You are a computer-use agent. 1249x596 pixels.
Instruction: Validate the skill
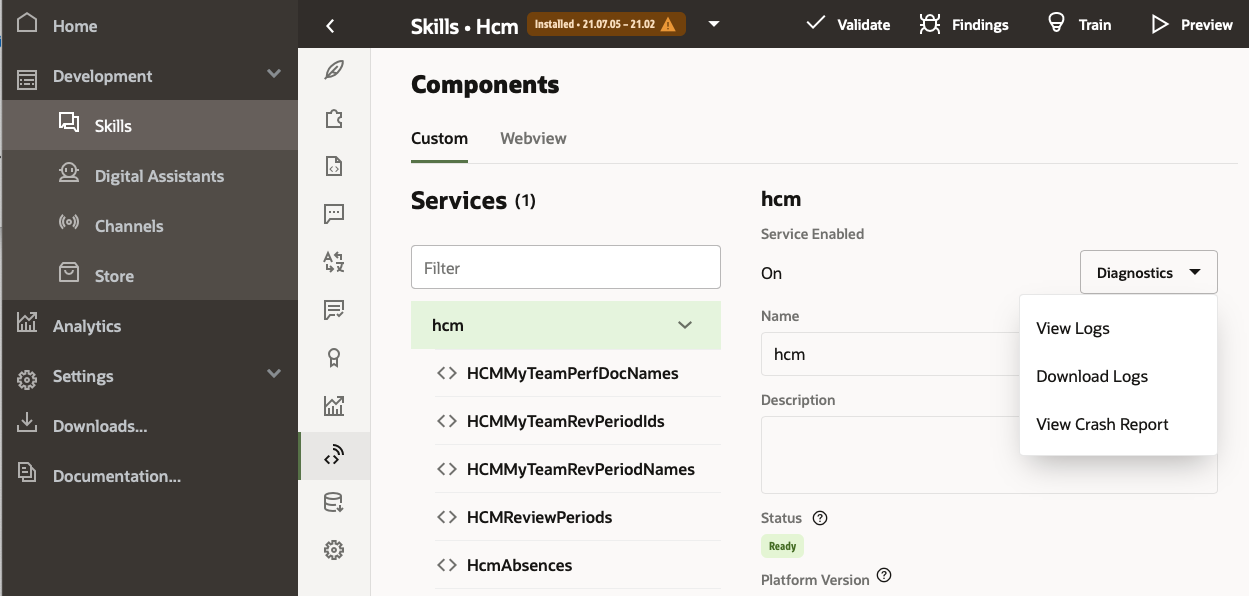pyautogui.click(x=847, y=24)
